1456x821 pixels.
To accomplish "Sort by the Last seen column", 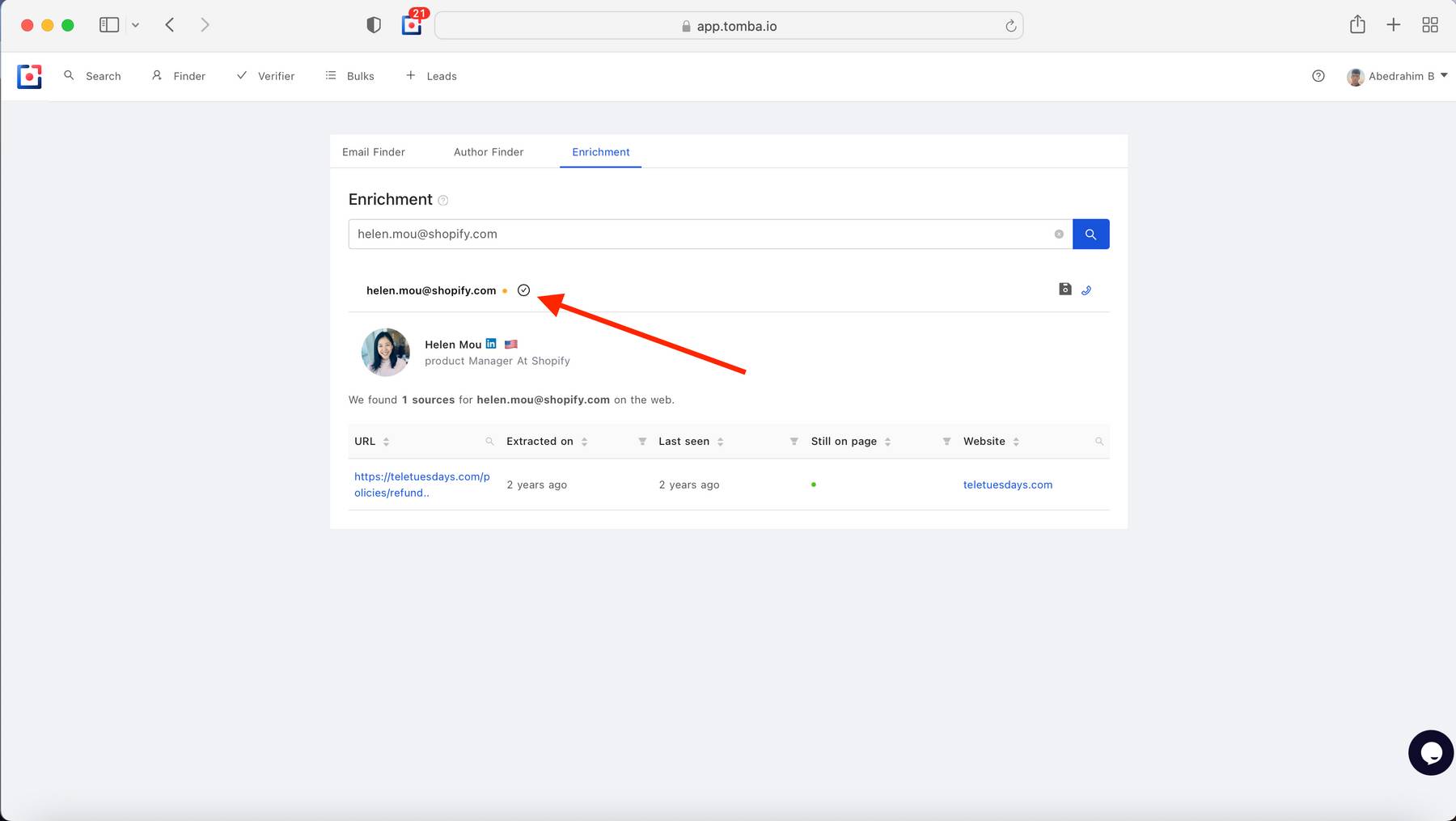I will [x=720, y=442].
